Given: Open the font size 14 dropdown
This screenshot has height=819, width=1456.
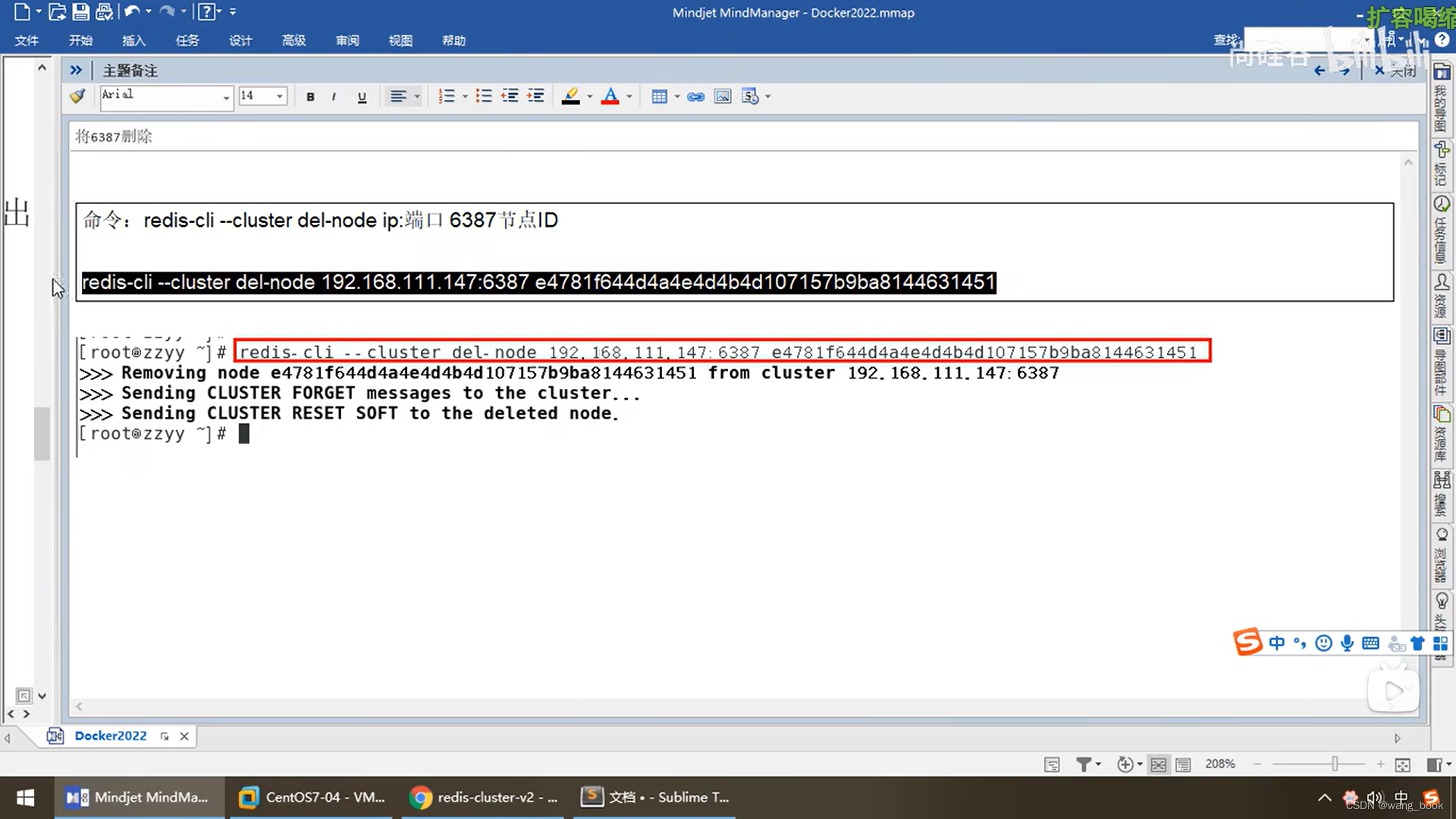Looking at the screenshot, I should pyautogui.click(x=280, y=96).
